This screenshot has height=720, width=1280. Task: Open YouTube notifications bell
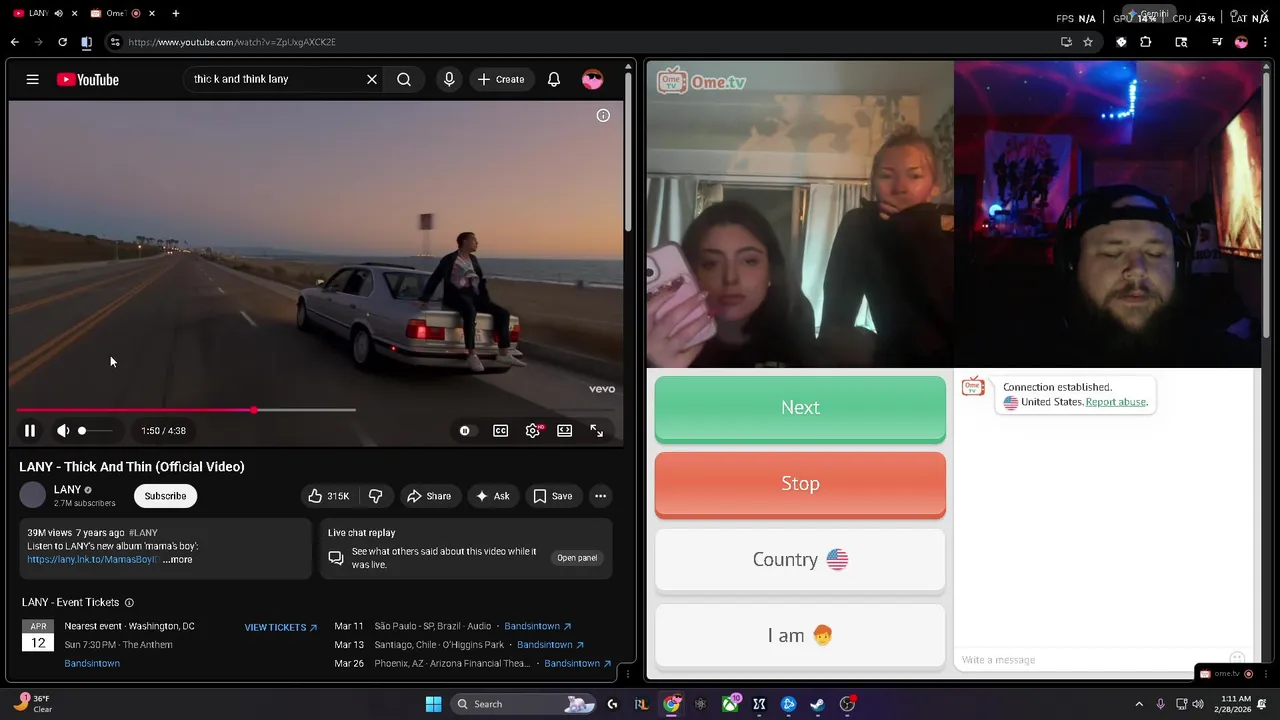coord(554,79)
